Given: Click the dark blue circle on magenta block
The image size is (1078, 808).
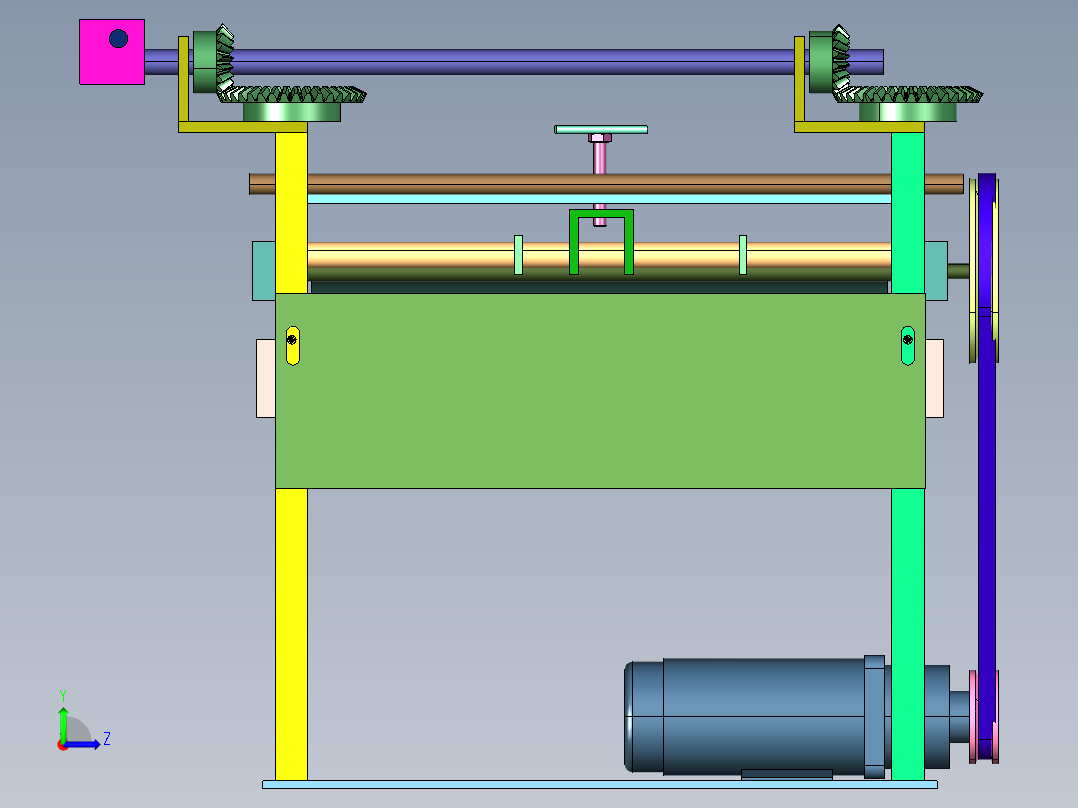Looking at the screenshot, I should click(118, 39).
